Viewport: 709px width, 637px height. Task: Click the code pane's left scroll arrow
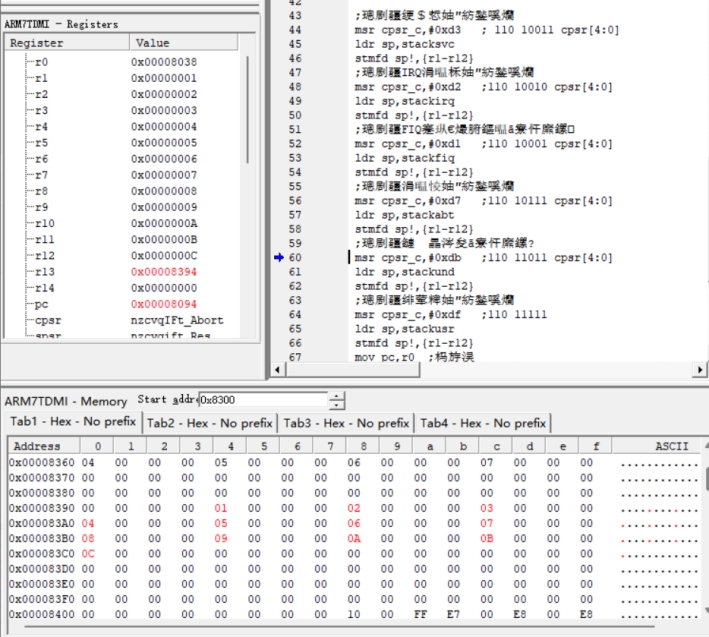[277, 370]
